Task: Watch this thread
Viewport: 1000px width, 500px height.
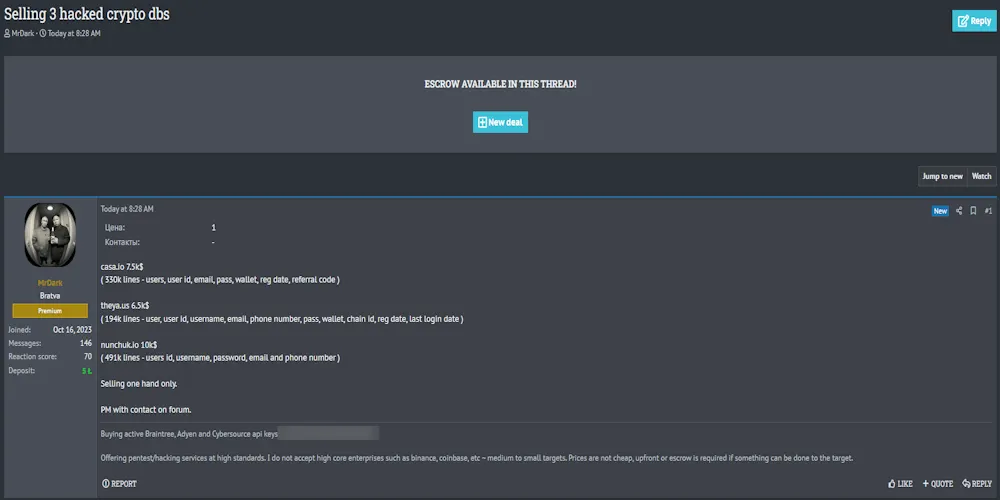Action: point(982,176)
